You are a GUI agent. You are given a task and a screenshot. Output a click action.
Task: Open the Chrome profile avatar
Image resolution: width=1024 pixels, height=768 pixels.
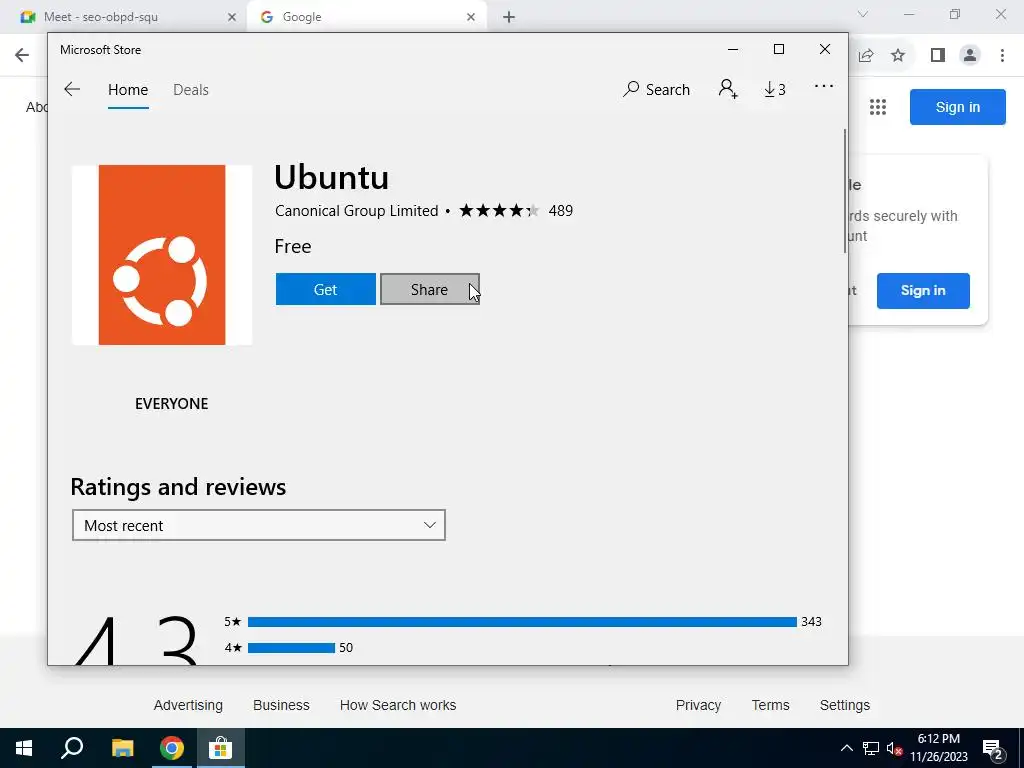click(x=970, y=56)
